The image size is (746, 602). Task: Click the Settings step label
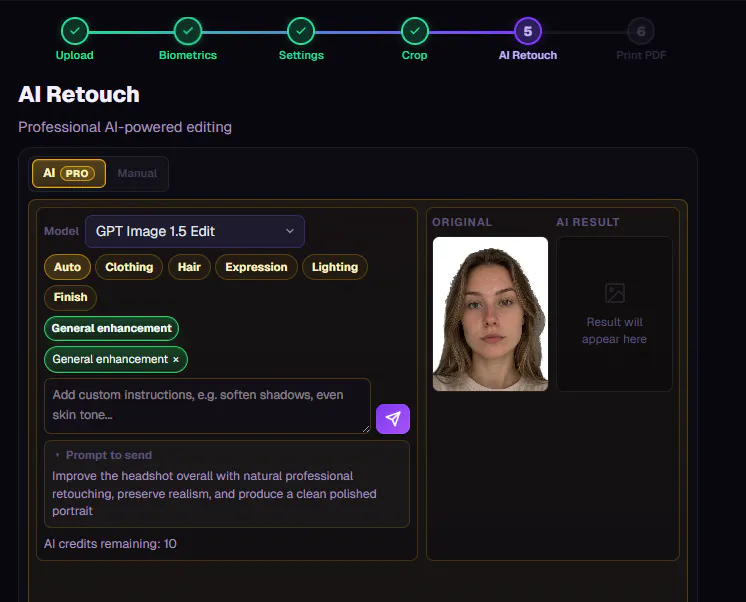coord(301,55)
